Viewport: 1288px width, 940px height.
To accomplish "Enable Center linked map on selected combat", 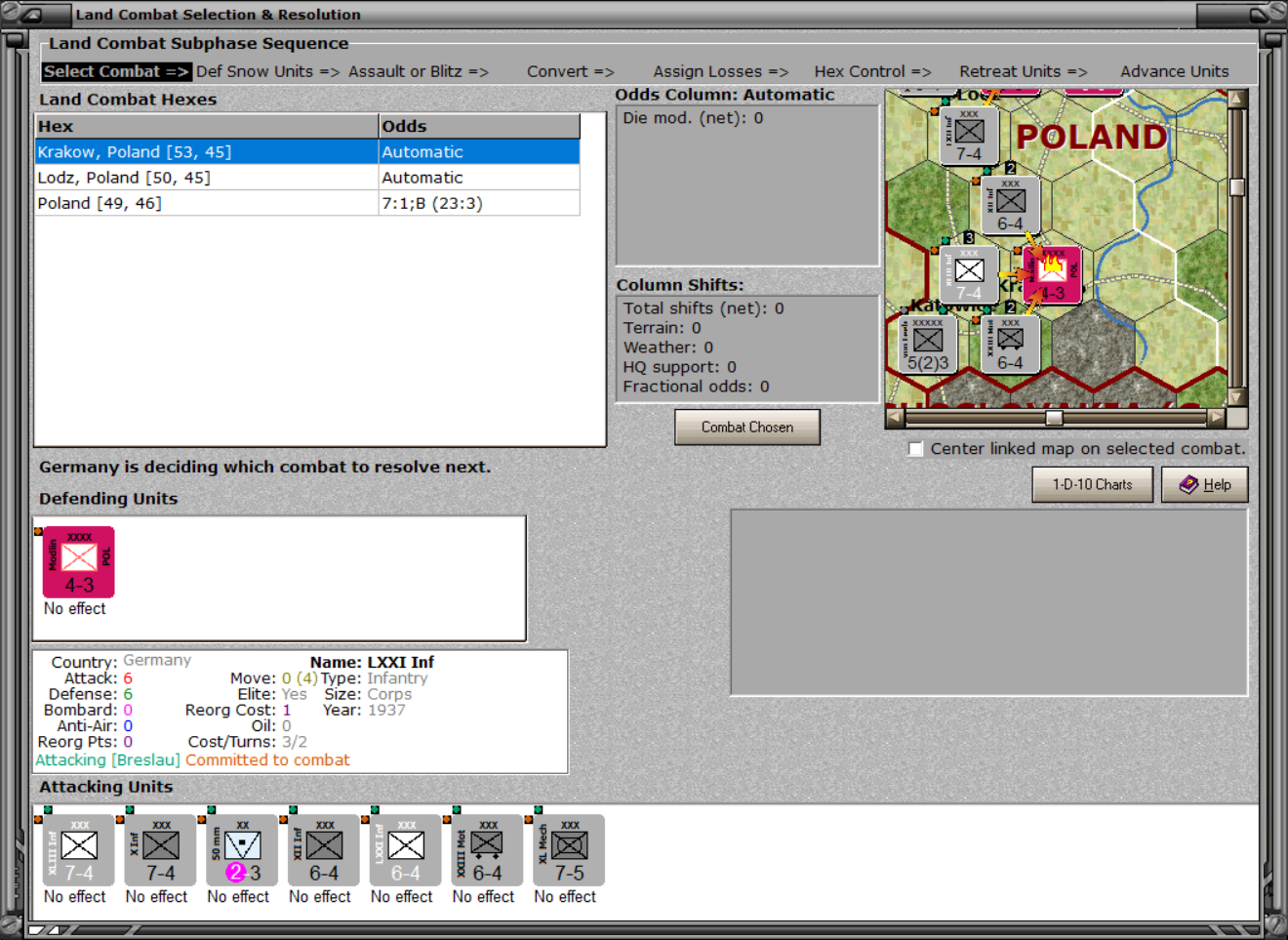I will click(x=915, y=449).
